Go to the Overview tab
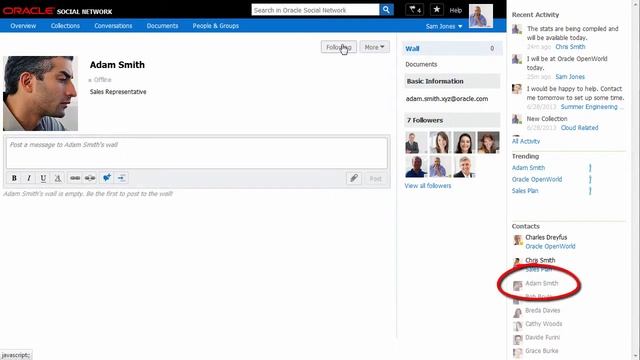 click(x=23, y=26)
